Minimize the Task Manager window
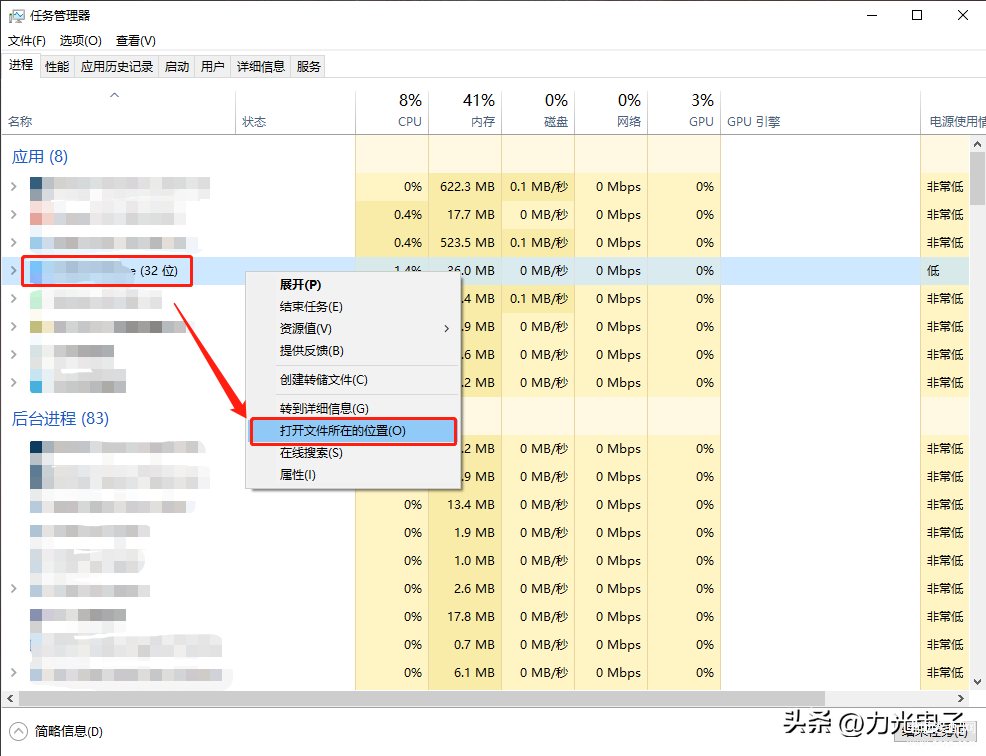986x756 pixels. click(x=872, y=15)
